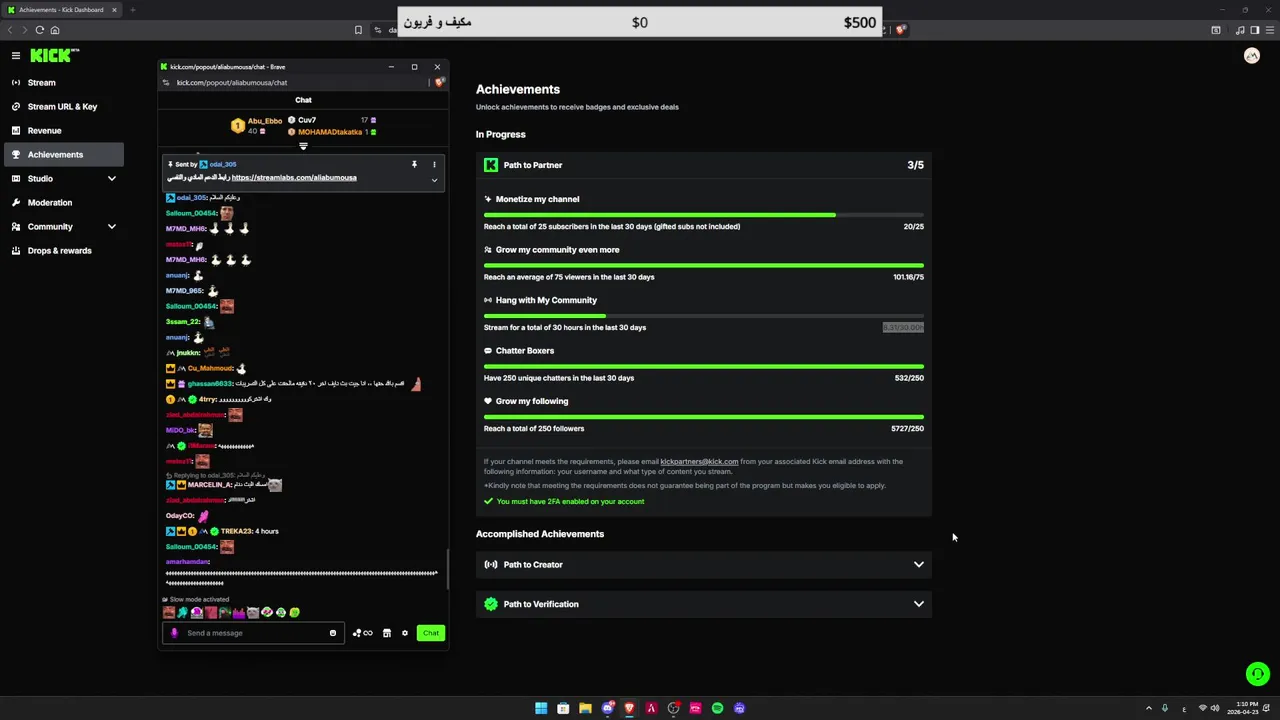
Task: Open a new browser tab
Action: [x=132, y=10]
